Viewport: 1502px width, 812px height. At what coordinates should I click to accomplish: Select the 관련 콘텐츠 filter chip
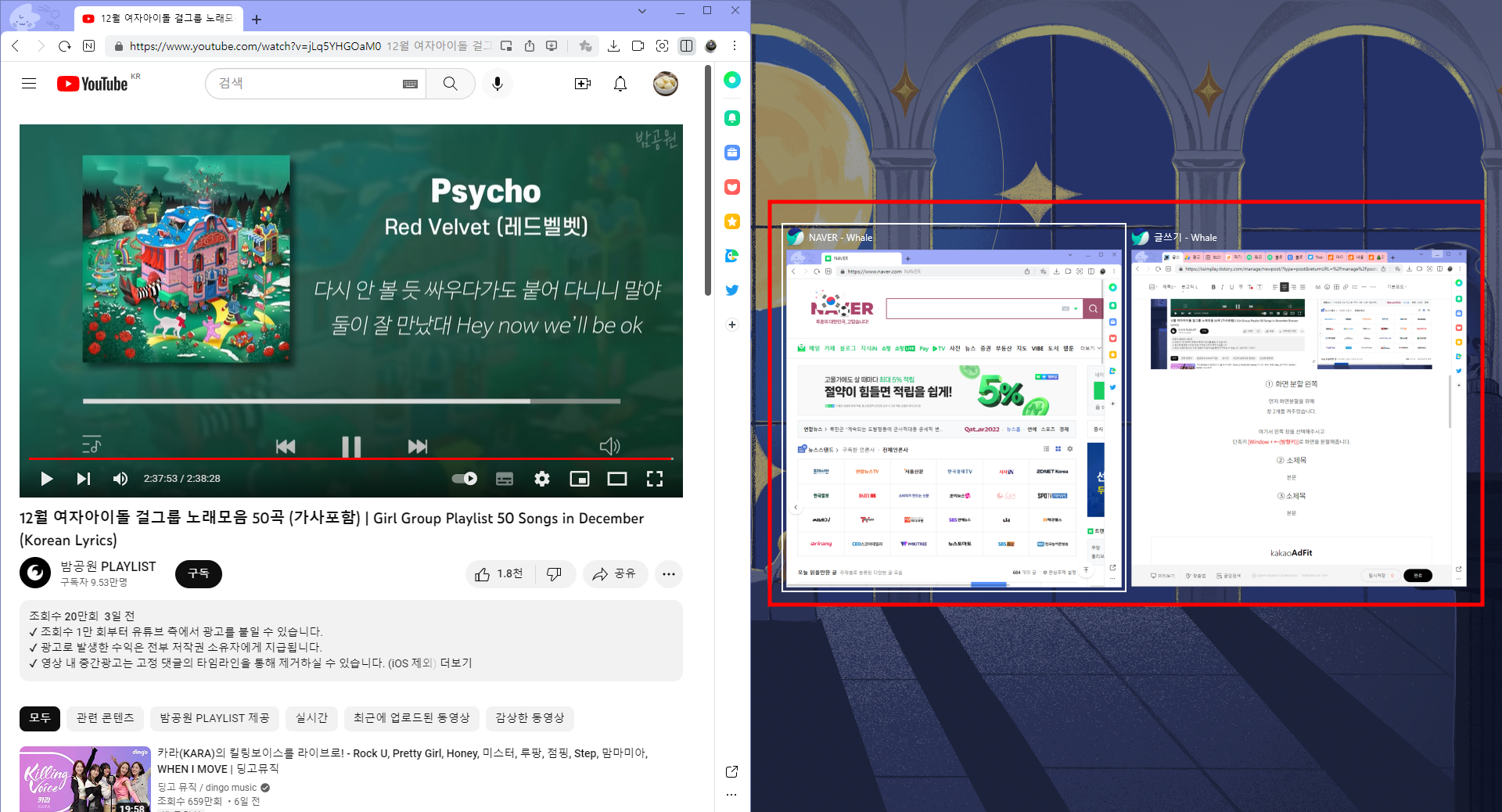coord(106,718)
